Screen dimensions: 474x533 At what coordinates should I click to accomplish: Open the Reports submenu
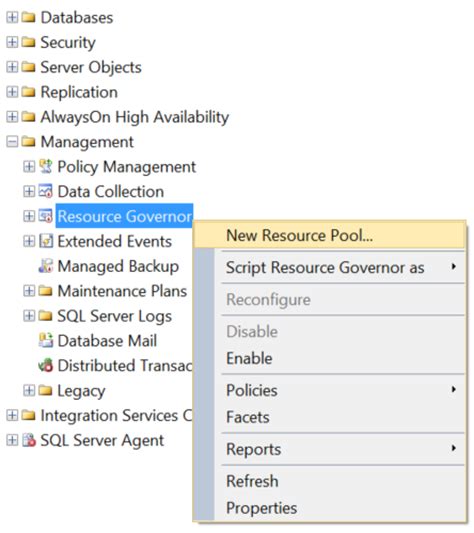click(x=329, y=449)
